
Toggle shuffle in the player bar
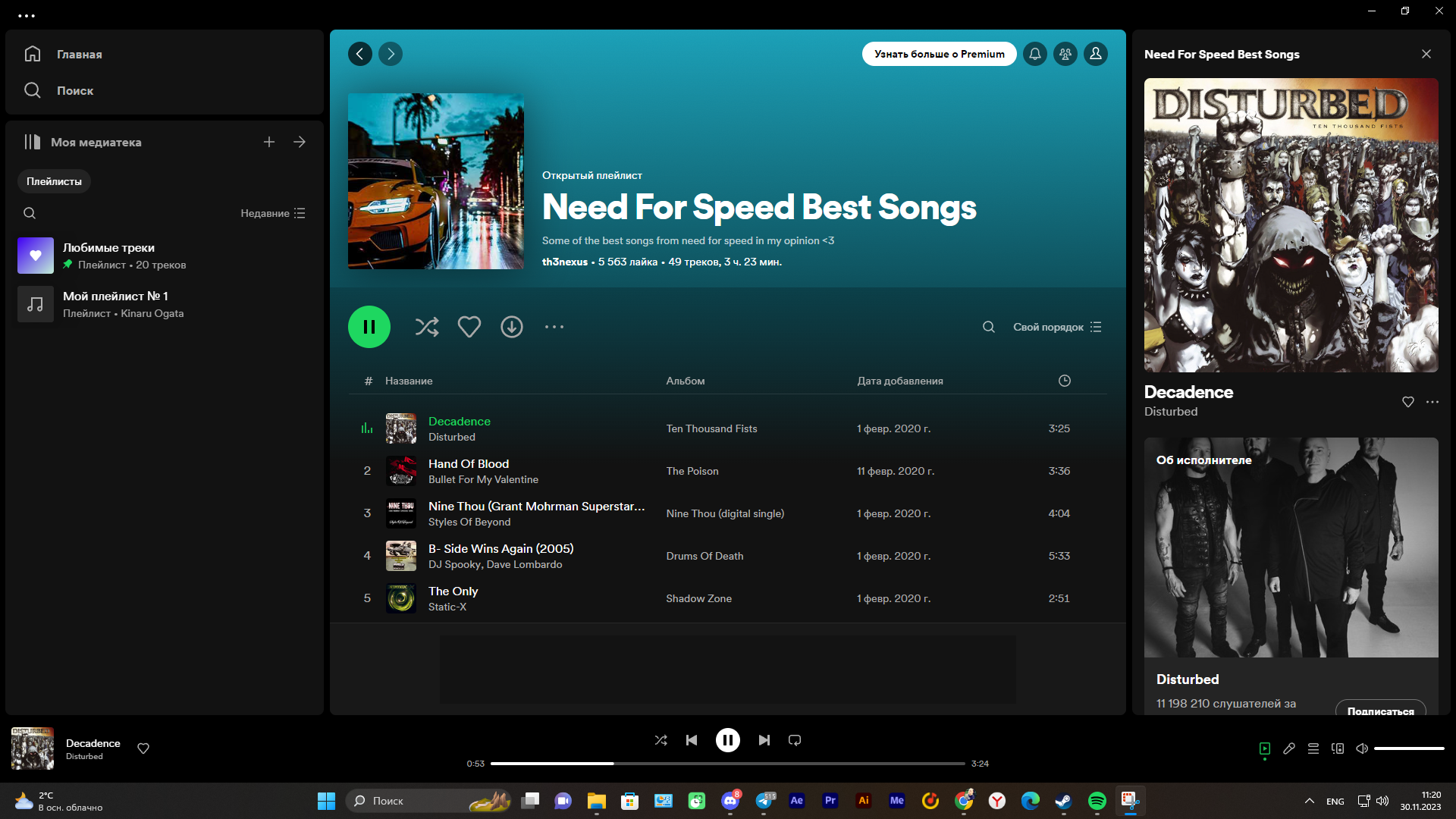pos(661,740)
